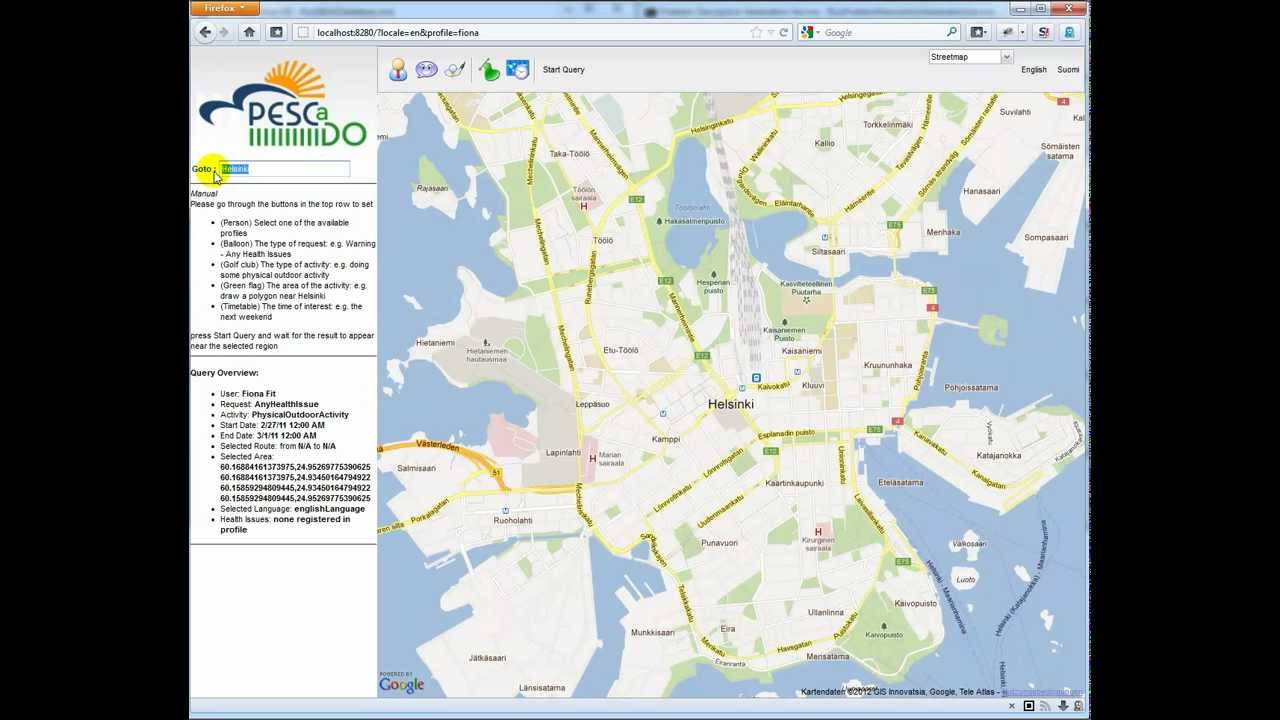Click the 'Activity: PhysicalOutdoorActivity' entry
This screenshot has width=1280, height=720.
284,415
